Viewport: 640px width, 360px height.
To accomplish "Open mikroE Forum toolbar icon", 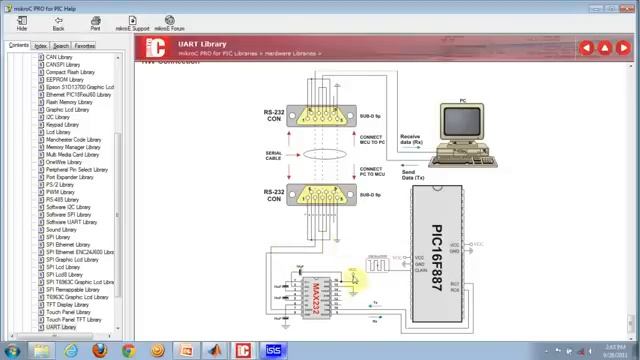I will (x=169, y=23).
